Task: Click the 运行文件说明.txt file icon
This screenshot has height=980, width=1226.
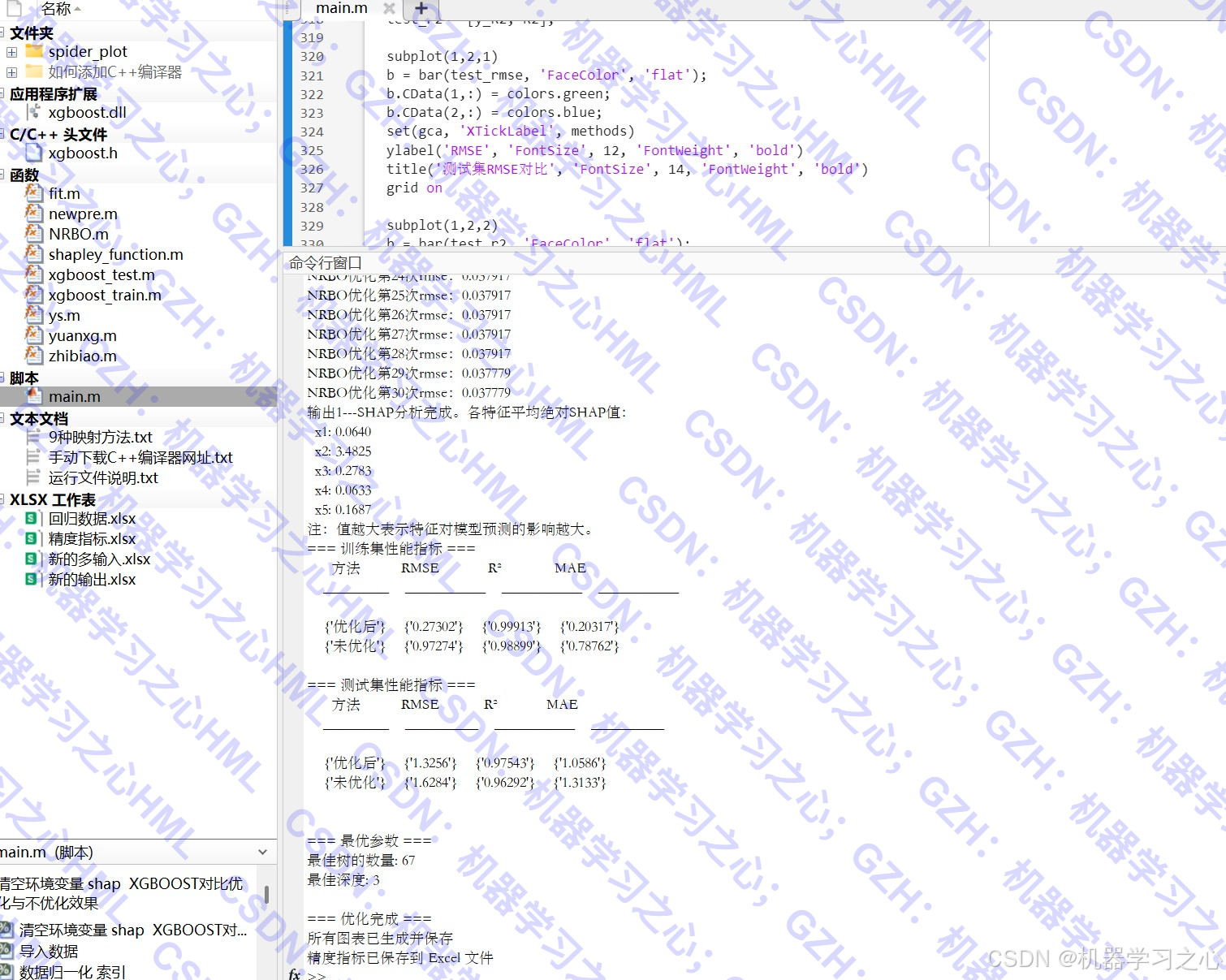Action: (x=33, y=477)
